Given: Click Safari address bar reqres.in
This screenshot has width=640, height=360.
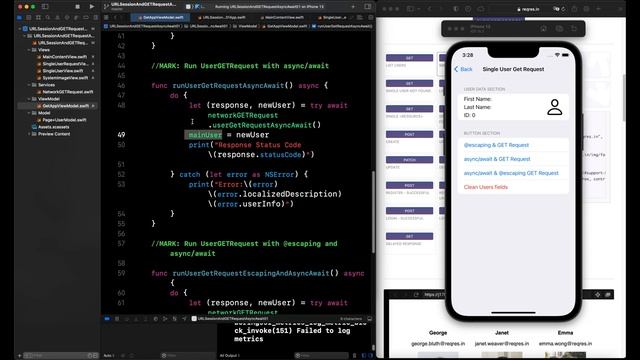Looking at the screenshot, I should 529,9.
